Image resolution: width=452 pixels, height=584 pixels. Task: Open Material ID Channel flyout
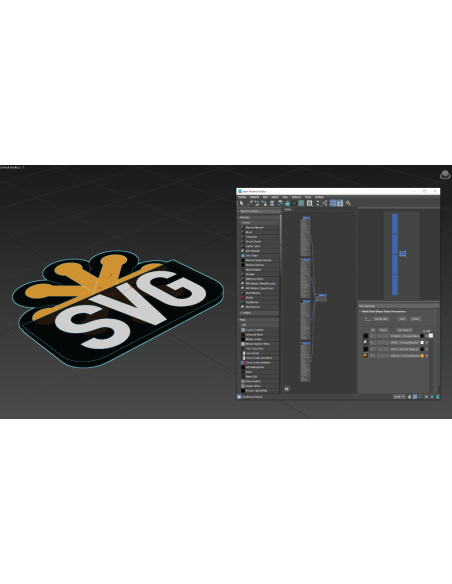coord(309,203)
